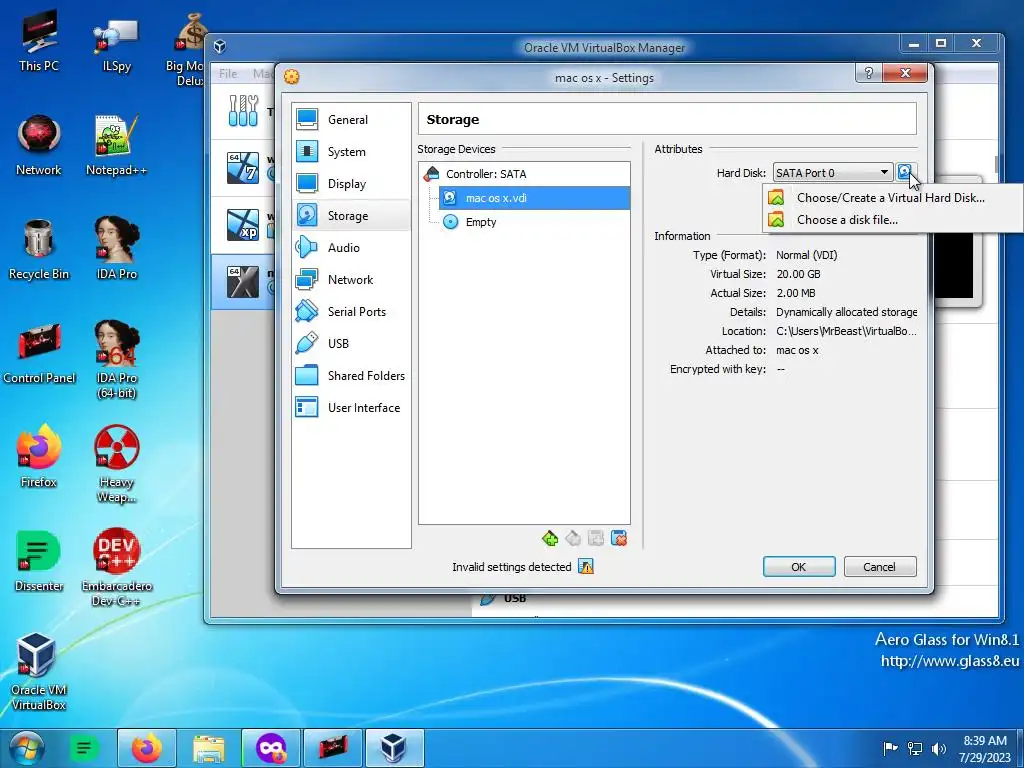Go to Serial Ports settings

coord(351,312)
